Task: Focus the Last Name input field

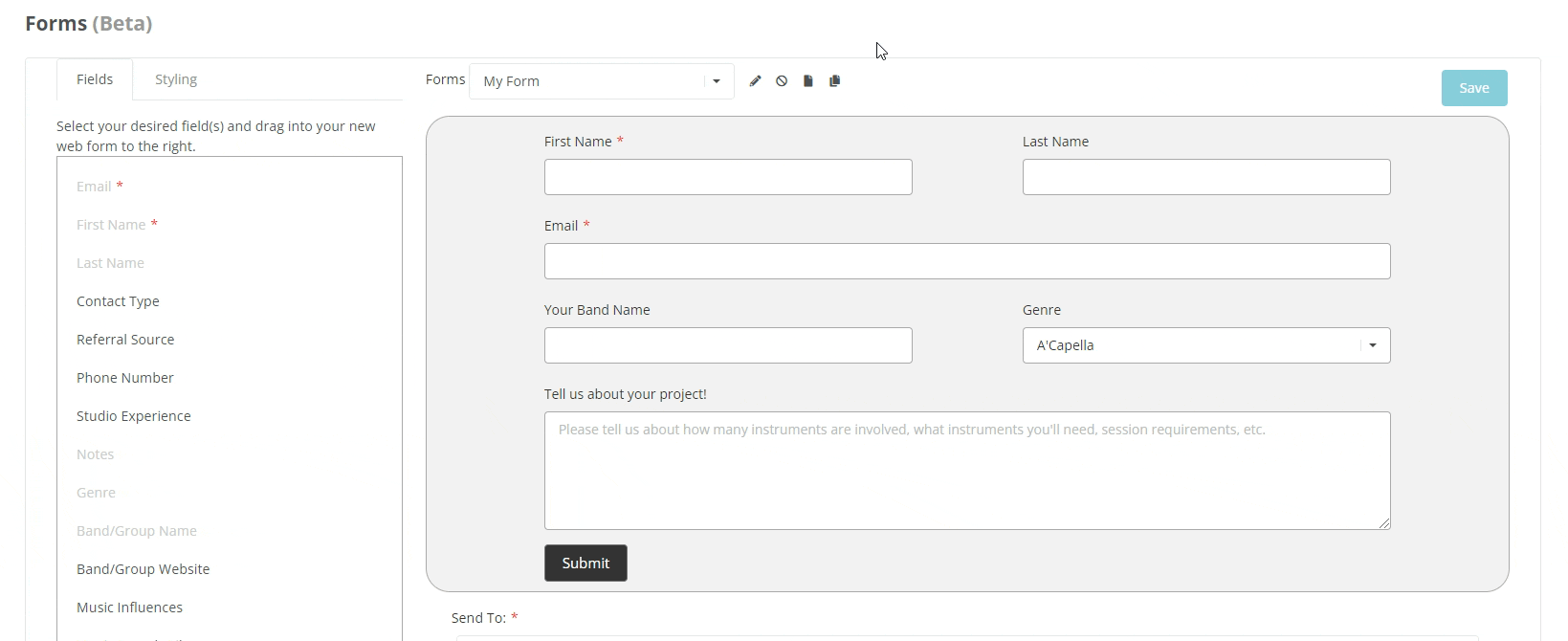Action: pos(1205,177)
